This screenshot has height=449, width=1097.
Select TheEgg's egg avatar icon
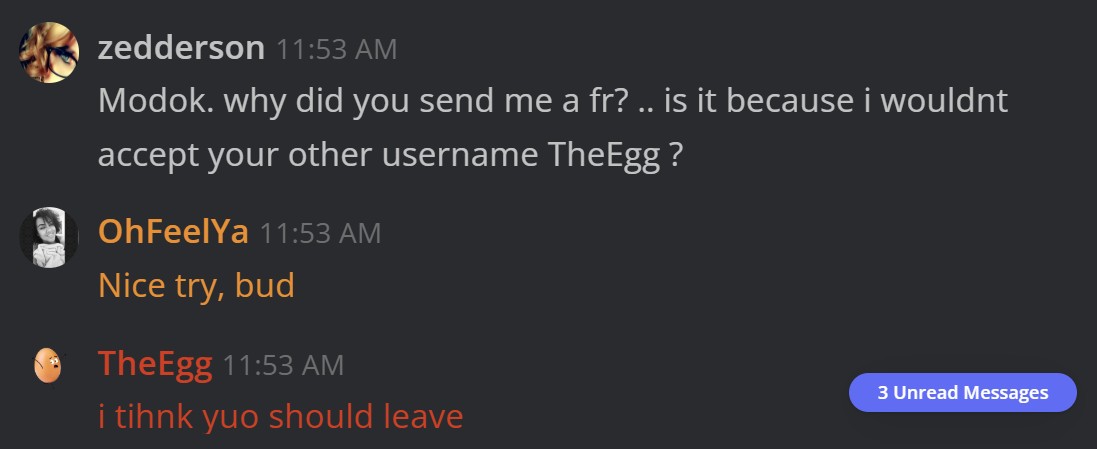[x=48, y=365]
